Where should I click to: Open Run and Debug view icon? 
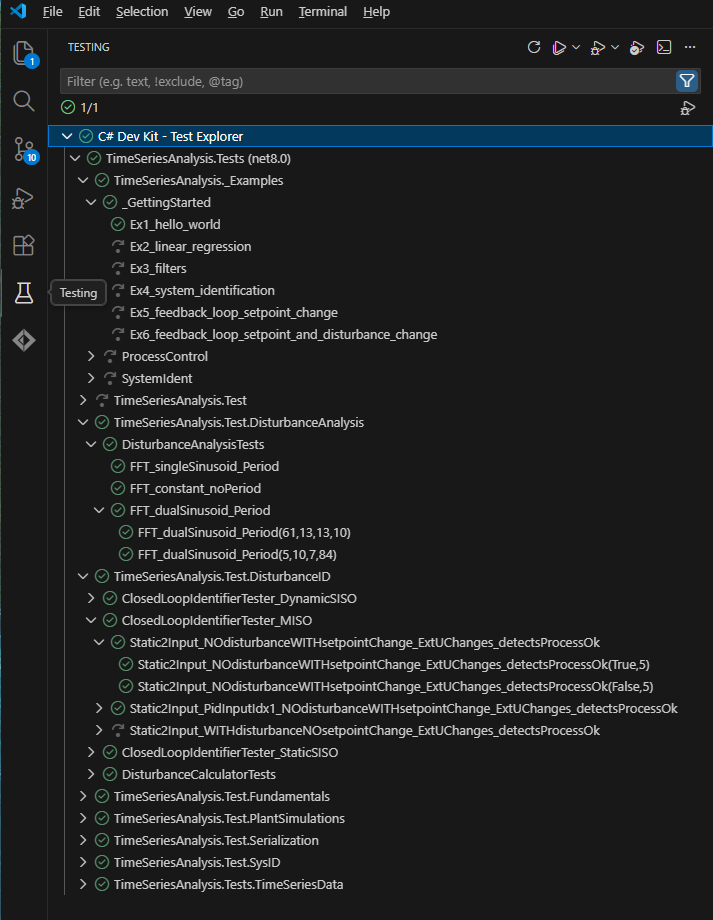click(23, 198)
